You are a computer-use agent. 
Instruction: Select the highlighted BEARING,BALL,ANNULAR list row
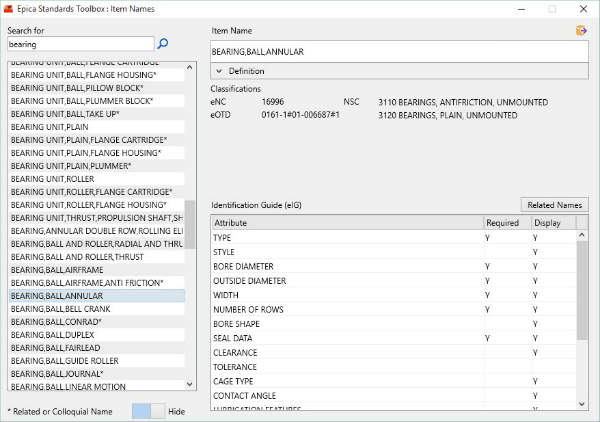click(96, 296)
